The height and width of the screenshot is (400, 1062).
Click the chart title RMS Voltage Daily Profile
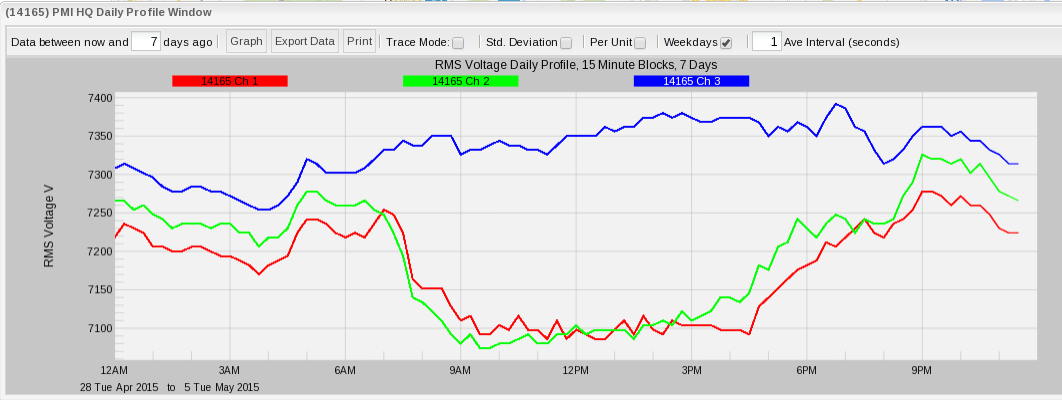click(x=576, y=65)
